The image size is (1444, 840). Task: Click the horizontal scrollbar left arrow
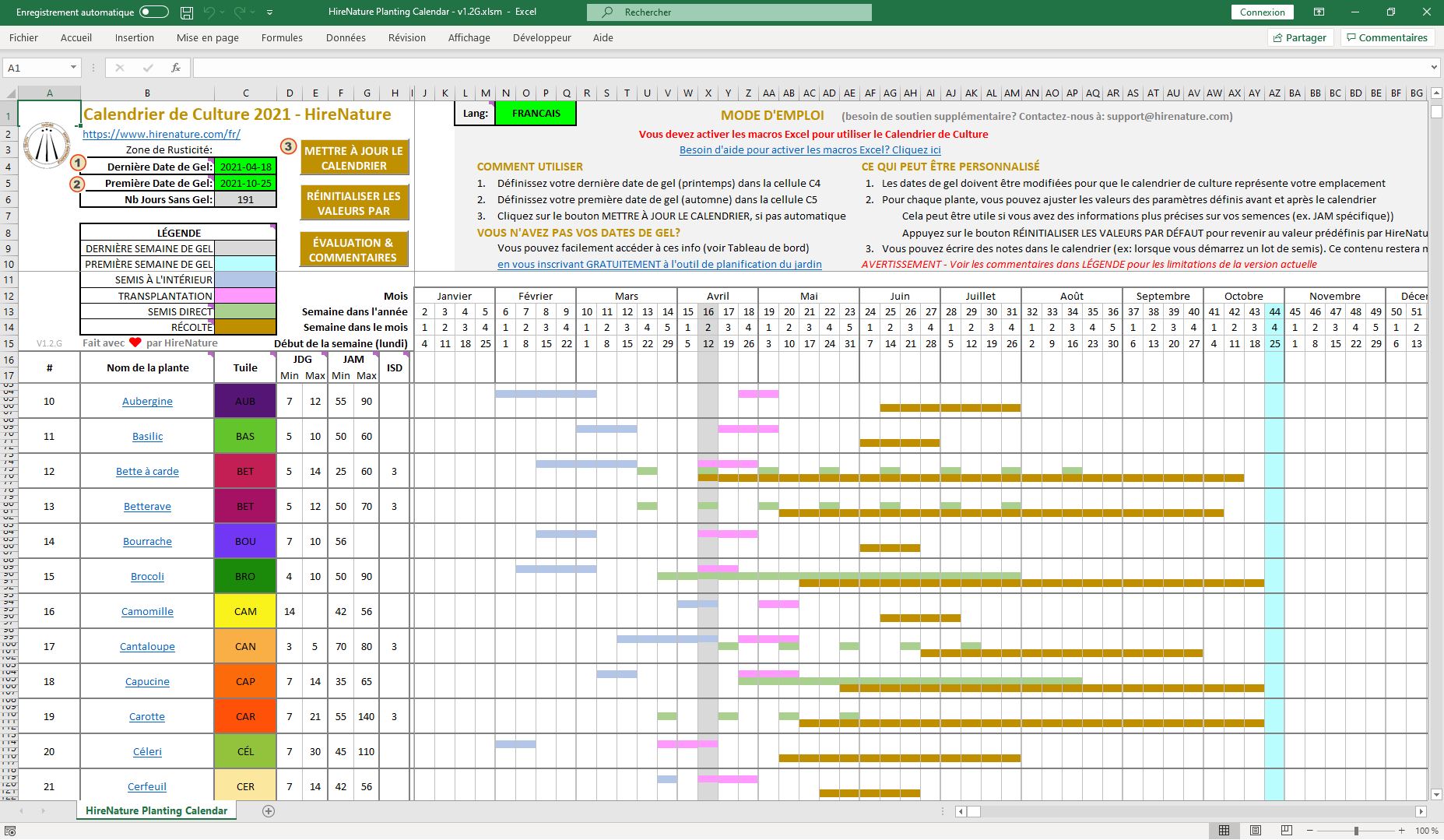(x=961, y=811)
